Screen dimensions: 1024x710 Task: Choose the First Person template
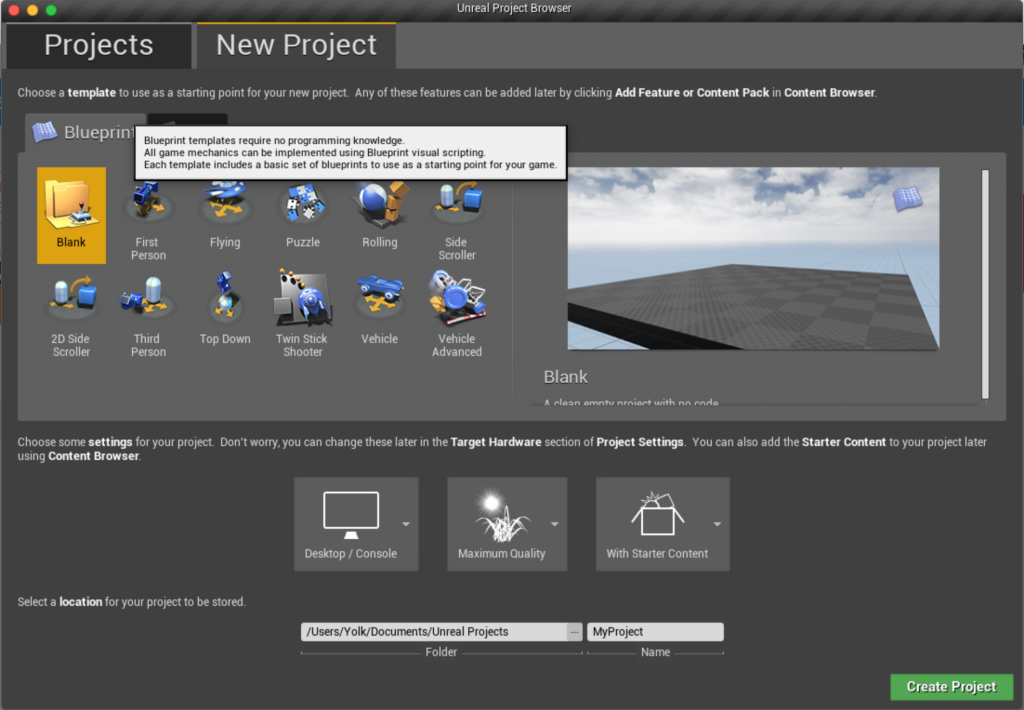pos(148,218)
